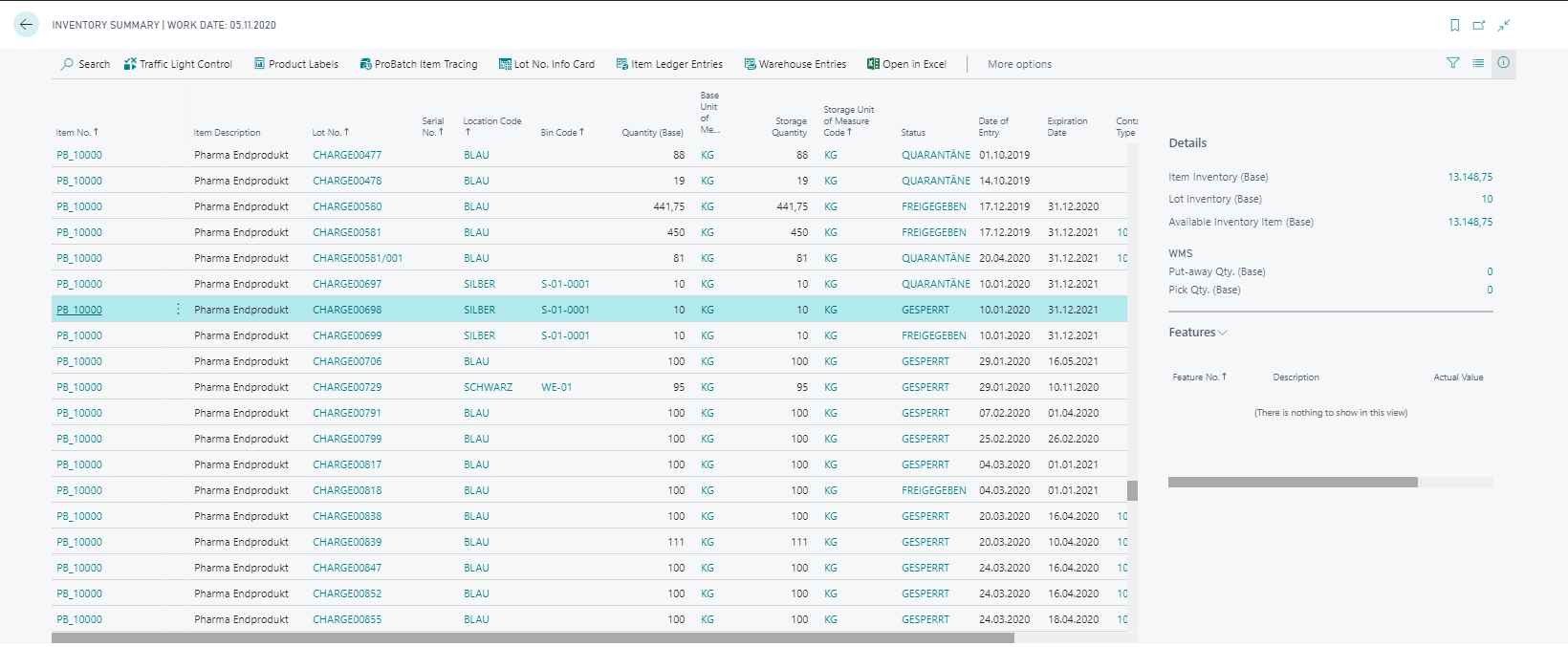Open the Put-away Qty. value 0
This screenshot has height=647, width=1568.
[x=1490, y=271]
